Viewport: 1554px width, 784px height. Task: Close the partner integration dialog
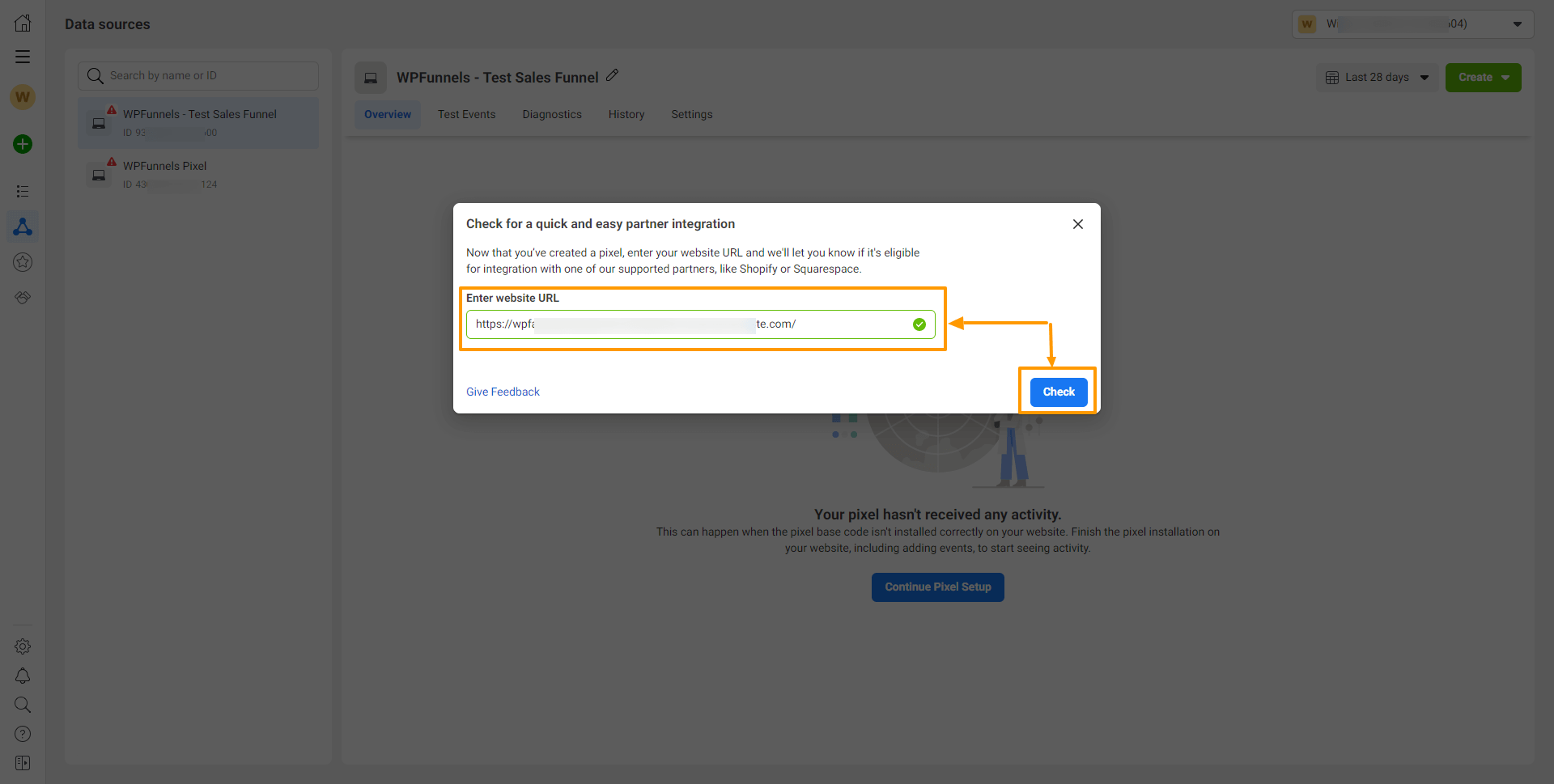(1078, 224)
